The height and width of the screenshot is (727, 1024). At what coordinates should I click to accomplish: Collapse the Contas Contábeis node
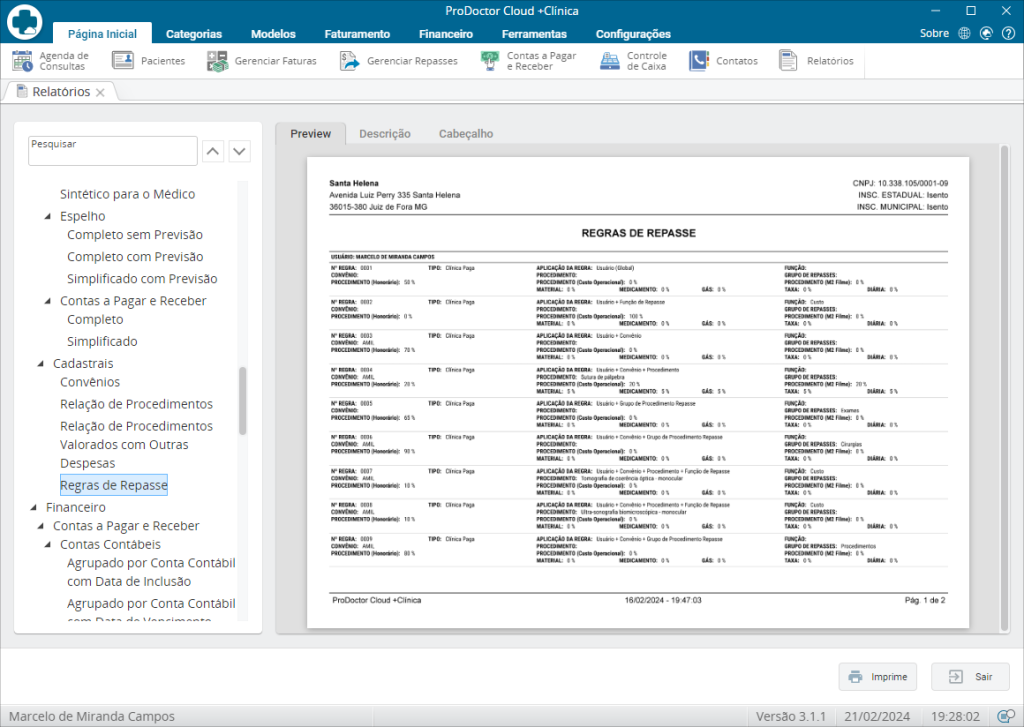click(48, 545)
